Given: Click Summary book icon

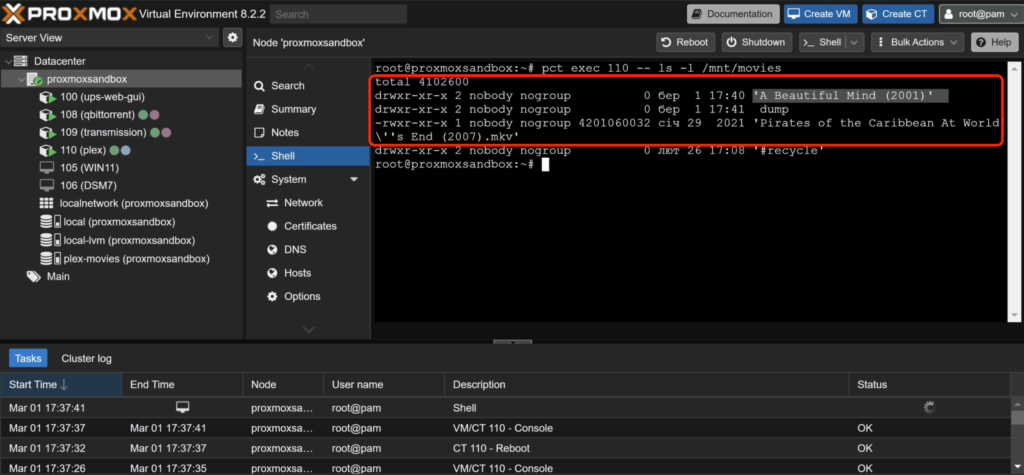Looking at the screenshot, I should click(x=259, y=109).
